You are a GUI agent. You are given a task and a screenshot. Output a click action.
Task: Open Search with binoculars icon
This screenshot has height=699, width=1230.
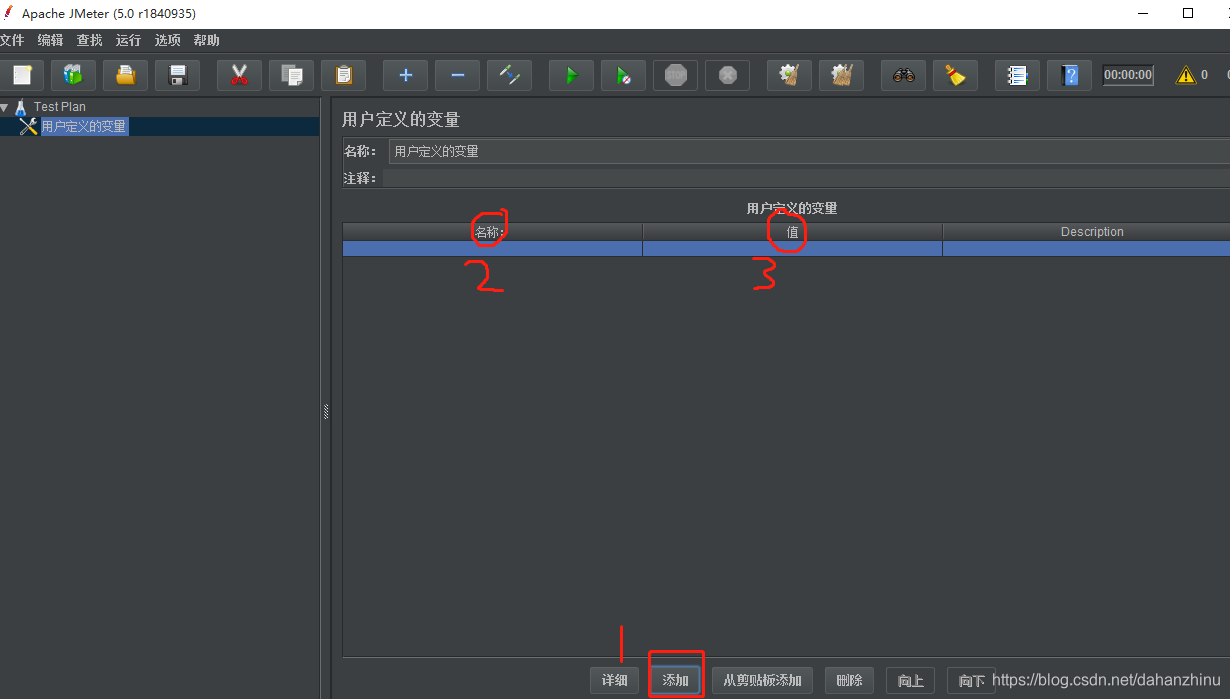[x=904, y=75]
